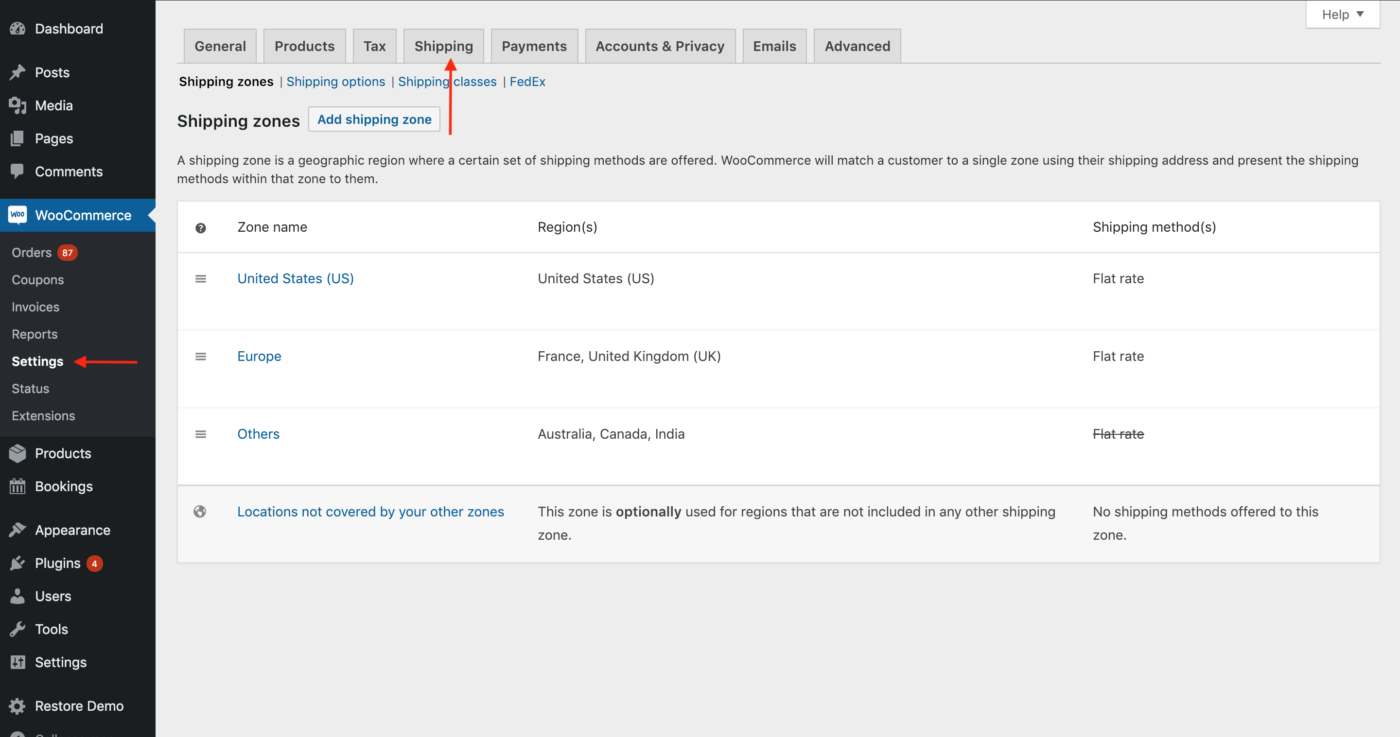Screen dimensions: 1400x737
Task: Click the Restore Demo gear icon
Action: click(18, 705)
